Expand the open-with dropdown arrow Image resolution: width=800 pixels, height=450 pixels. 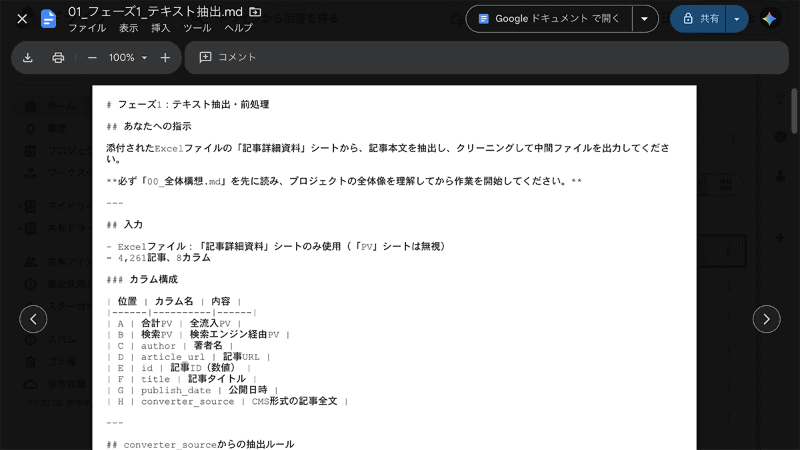tap(645, 19)
